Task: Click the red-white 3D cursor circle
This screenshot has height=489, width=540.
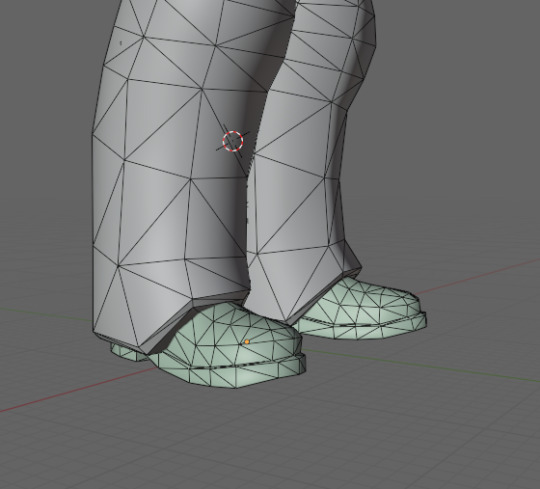Action: click(x=233, y=141)
